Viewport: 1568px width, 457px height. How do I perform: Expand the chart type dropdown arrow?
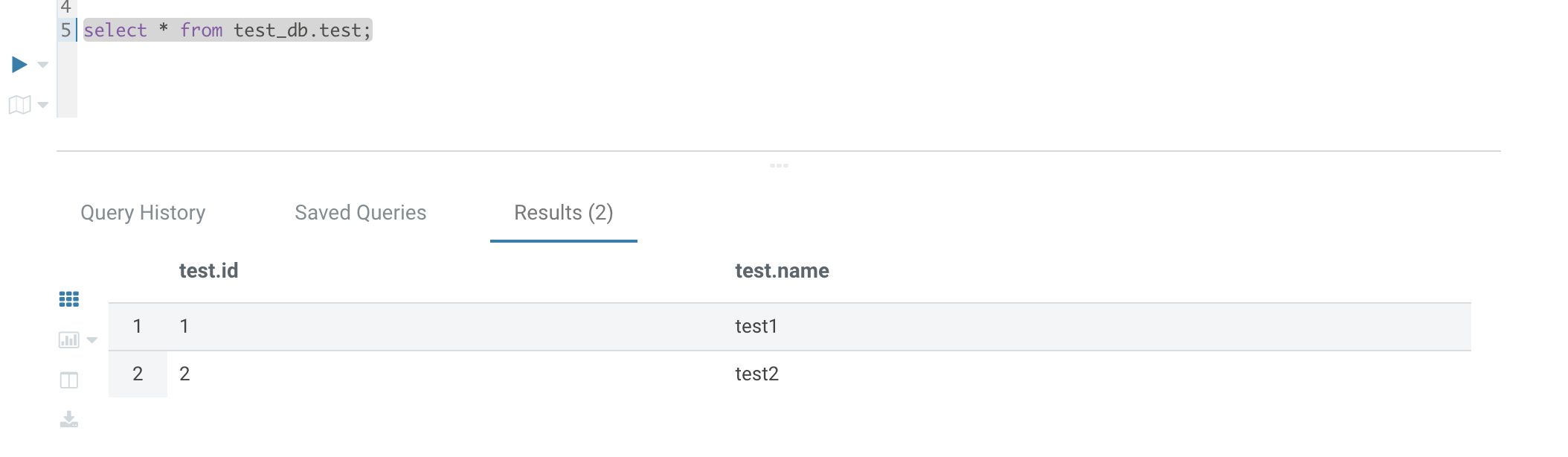[92, 340]
